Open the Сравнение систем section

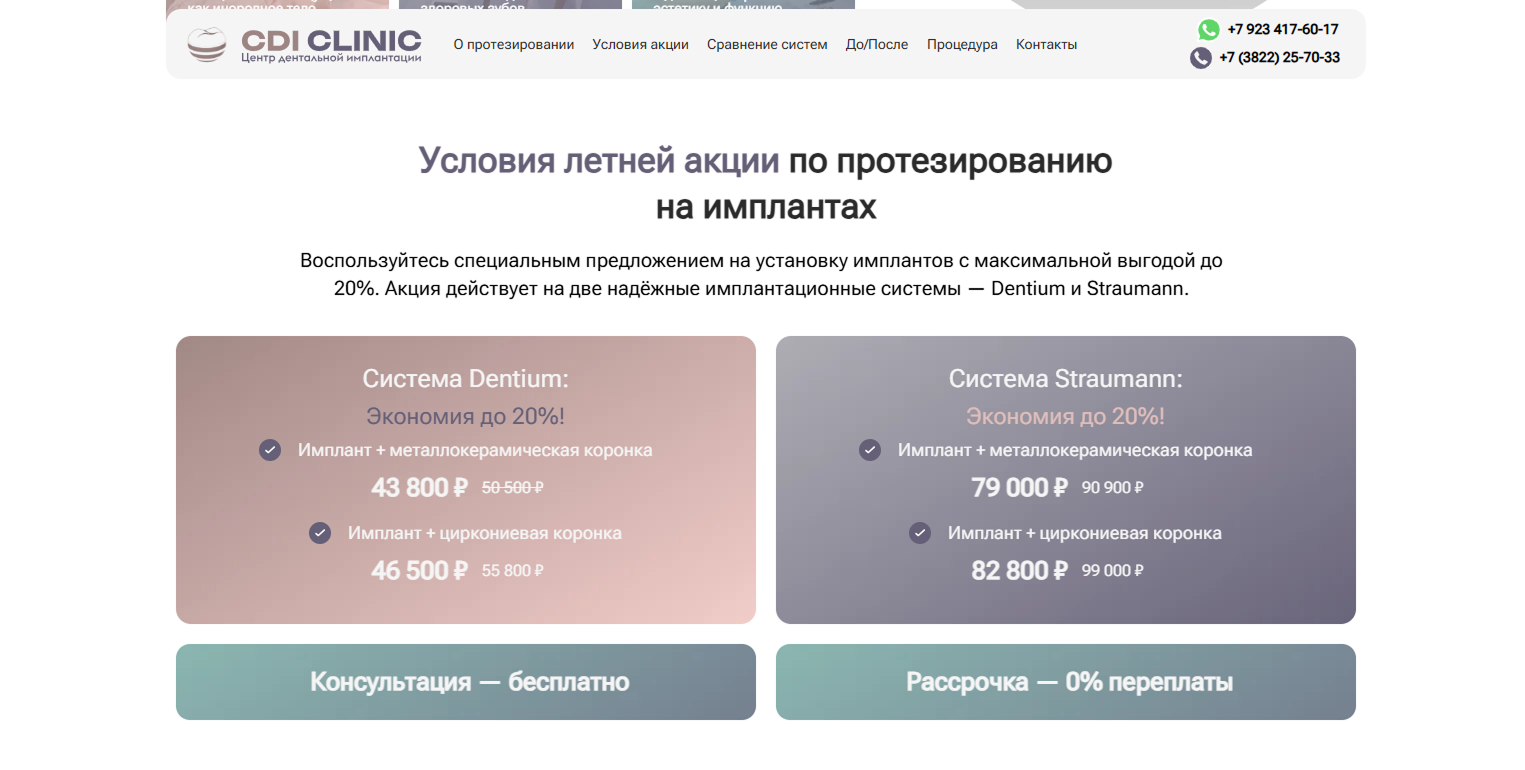tap(767, 44)
